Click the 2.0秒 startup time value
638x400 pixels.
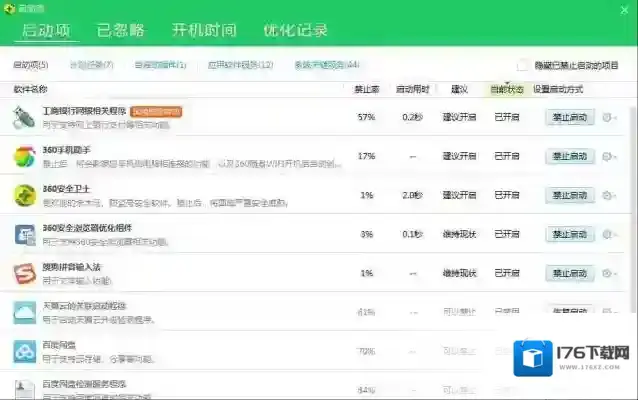(413, 195)
